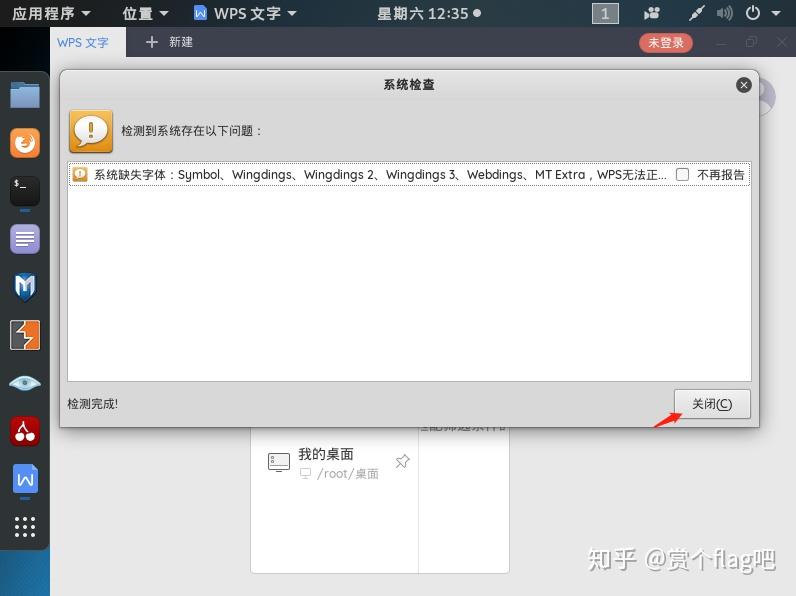
Task: Click the 检测完成! status text
Action: (92, 404)
